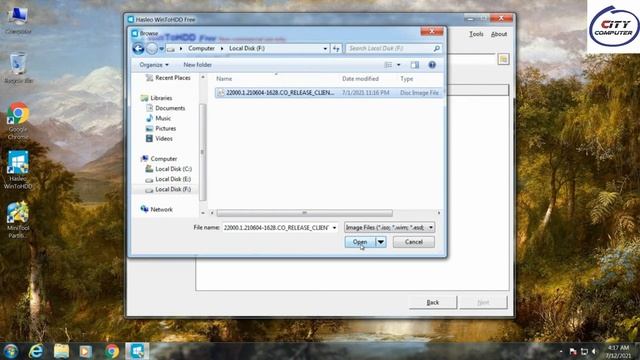Toggle the preview pane icon
The height and width of the screenshot is (360, 640).
point(415,65)
